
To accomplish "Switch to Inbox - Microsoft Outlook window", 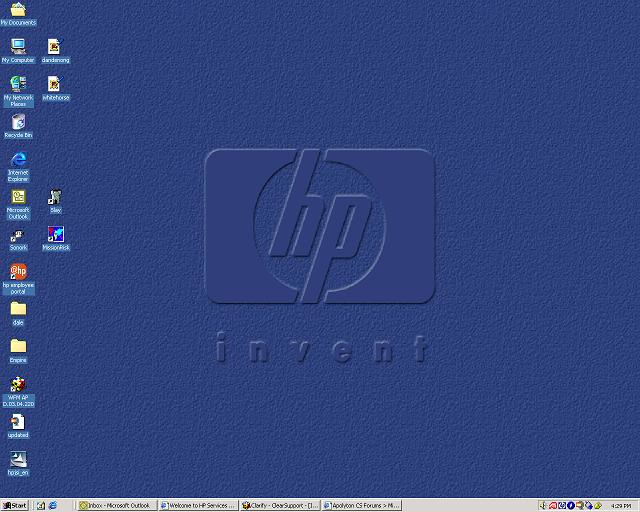I will click(118, 505).
